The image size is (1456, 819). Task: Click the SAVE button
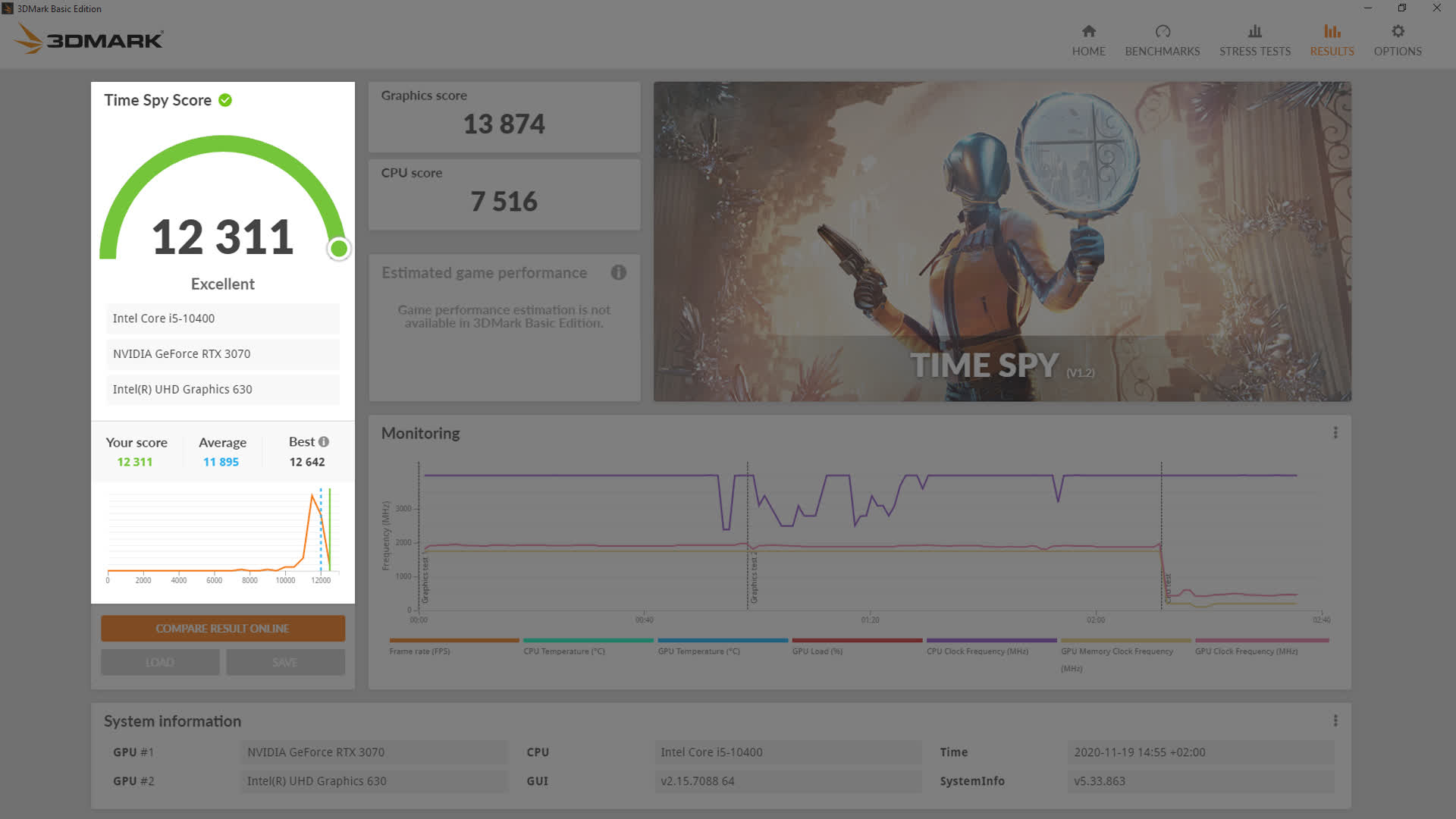285,662
